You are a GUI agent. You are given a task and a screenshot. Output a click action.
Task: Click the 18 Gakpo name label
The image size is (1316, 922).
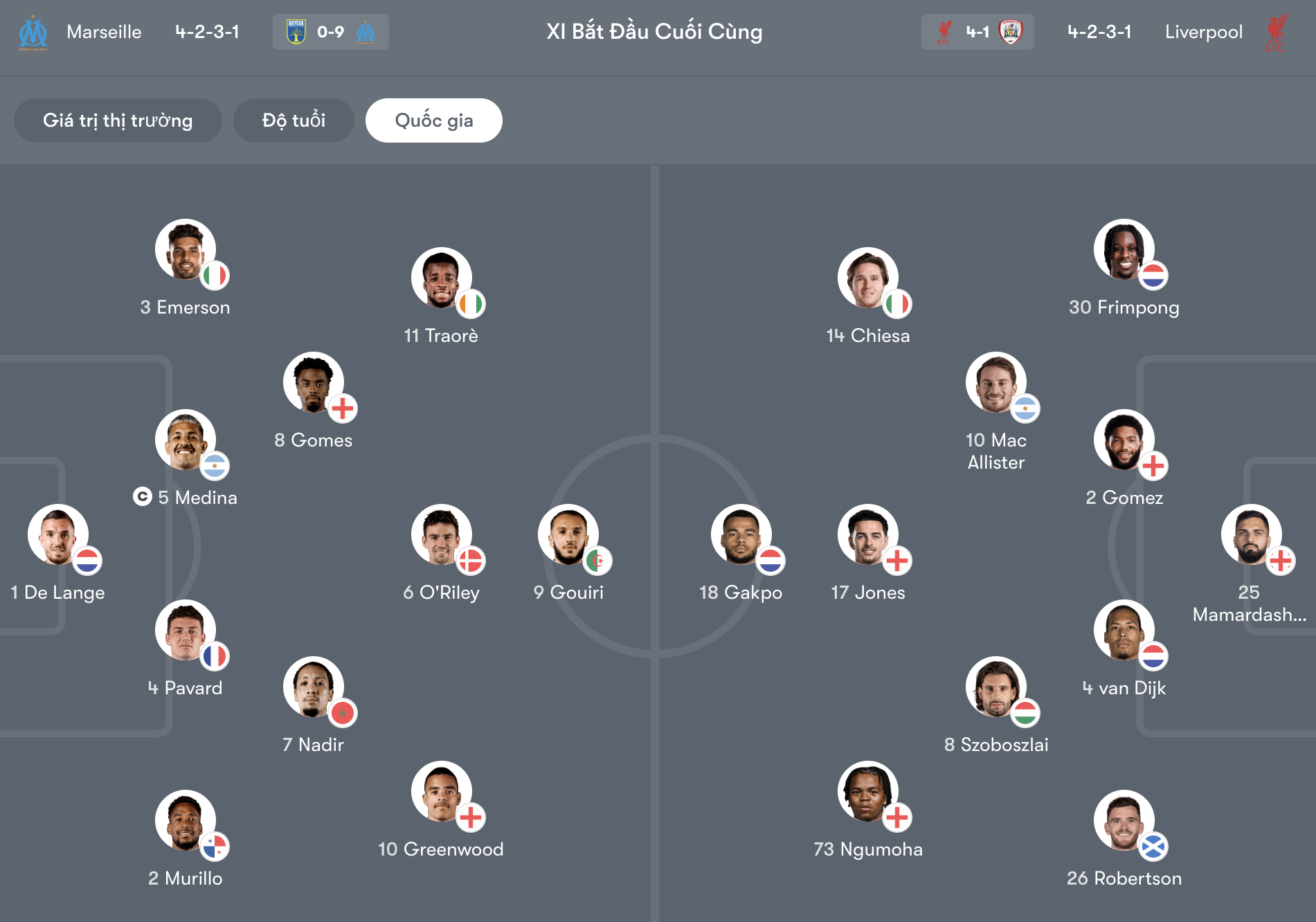coord(740,593)
